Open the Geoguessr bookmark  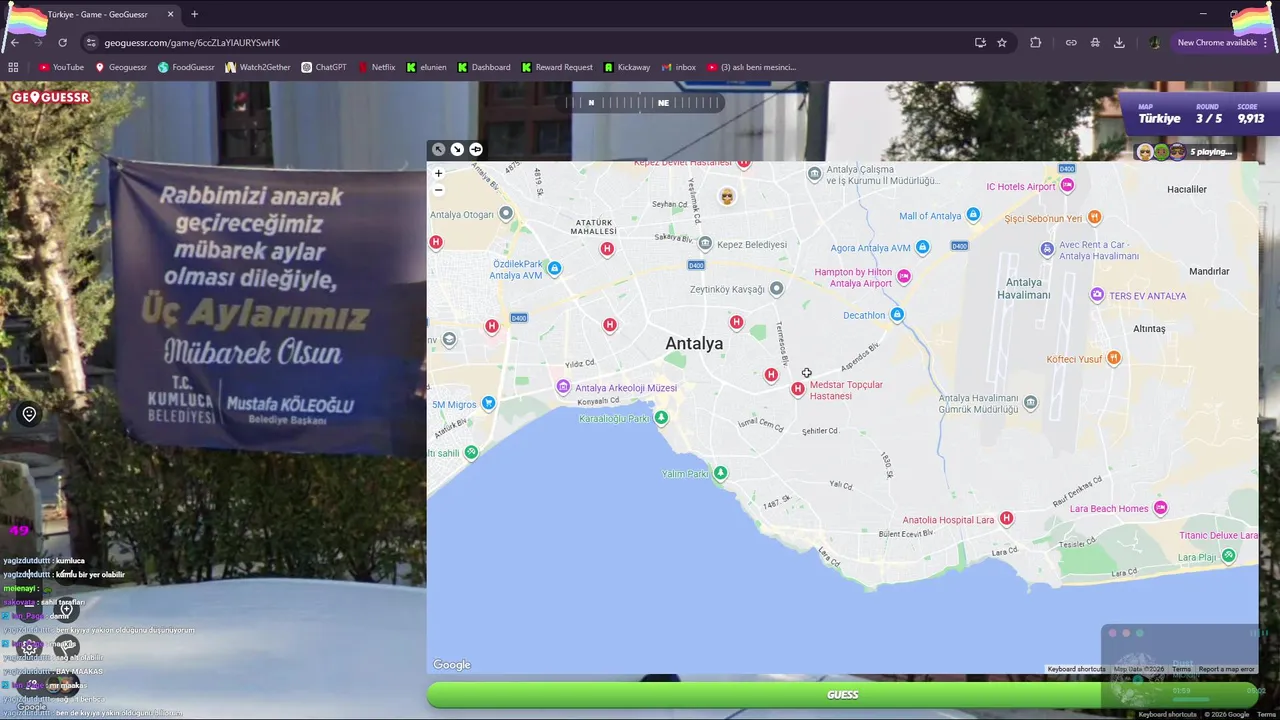[x=121, y=67]
